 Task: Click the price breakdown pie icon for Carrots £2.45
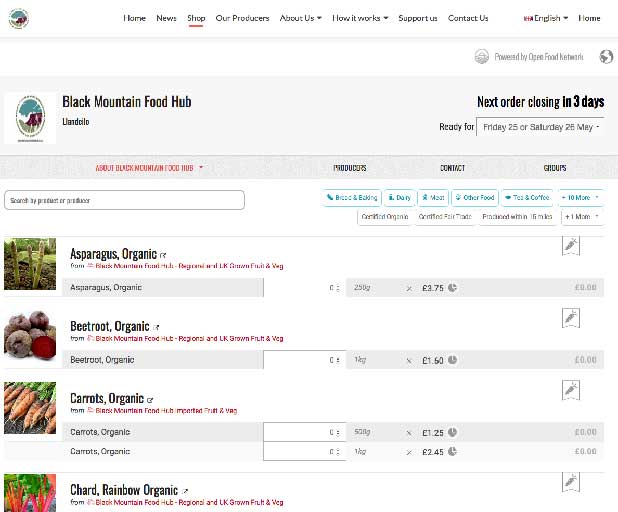click(452, 451)
